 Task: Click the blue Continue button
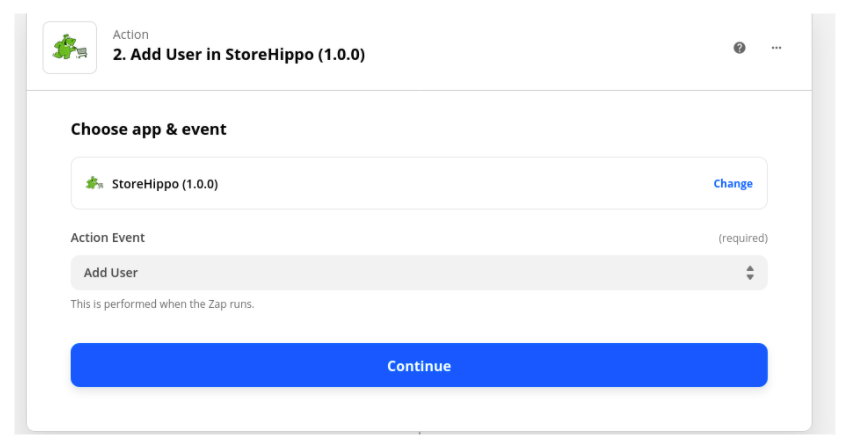click(419, 365)
